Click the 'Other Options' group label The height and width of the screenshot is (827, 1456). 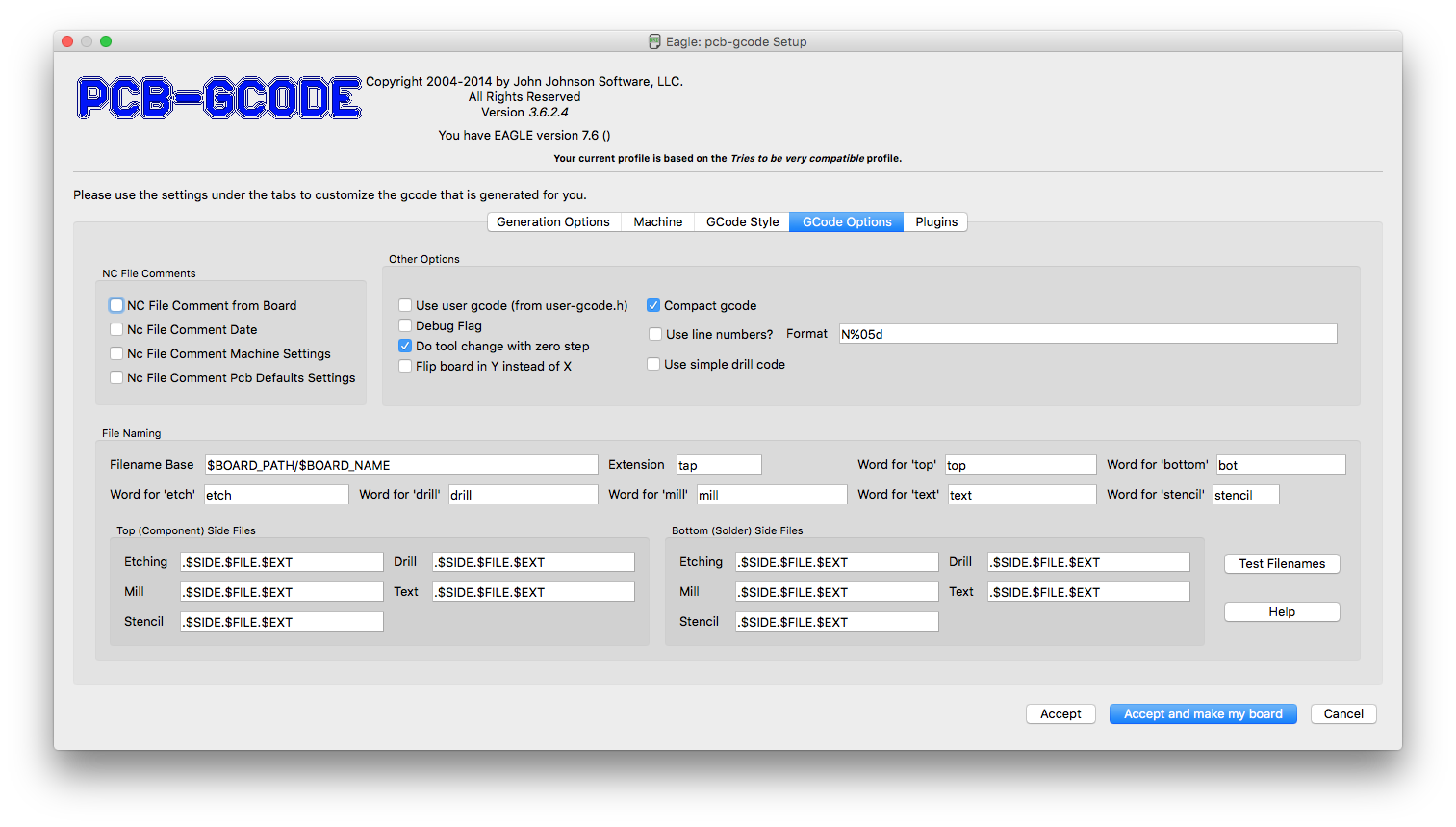424,259
